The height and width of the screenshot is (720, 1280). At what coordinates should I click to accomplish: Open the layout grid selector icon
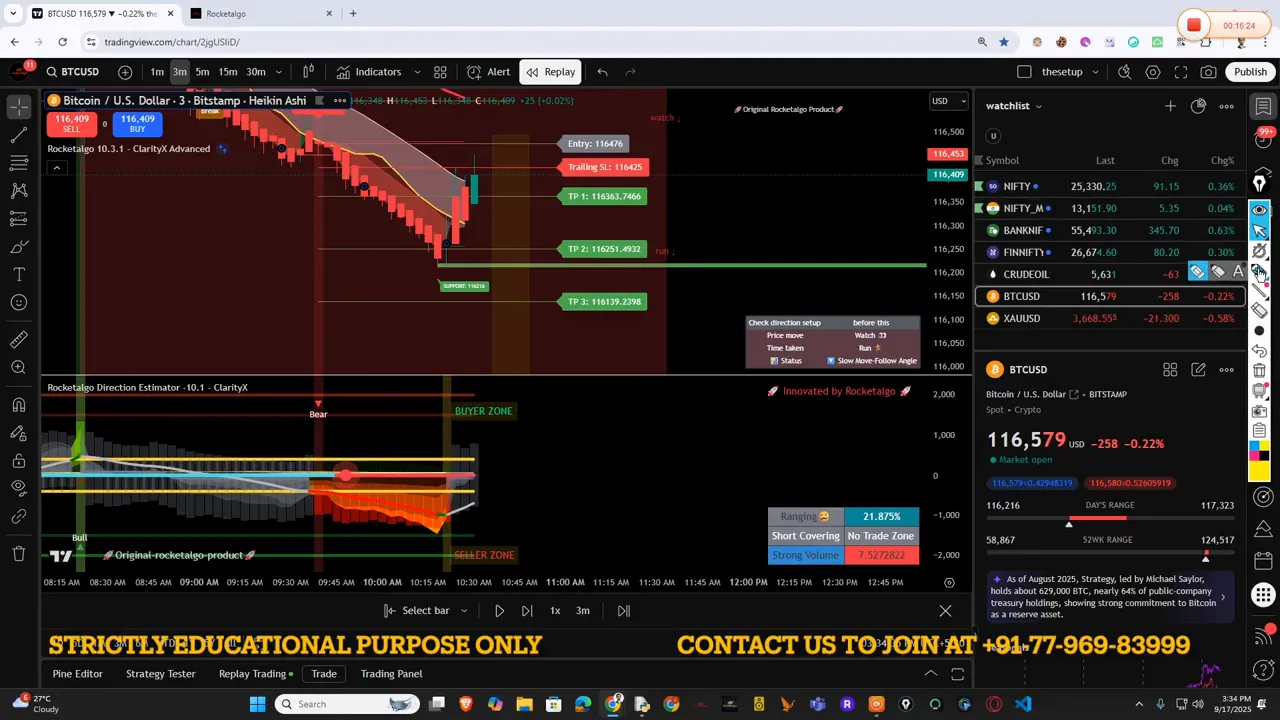[440, 72]
